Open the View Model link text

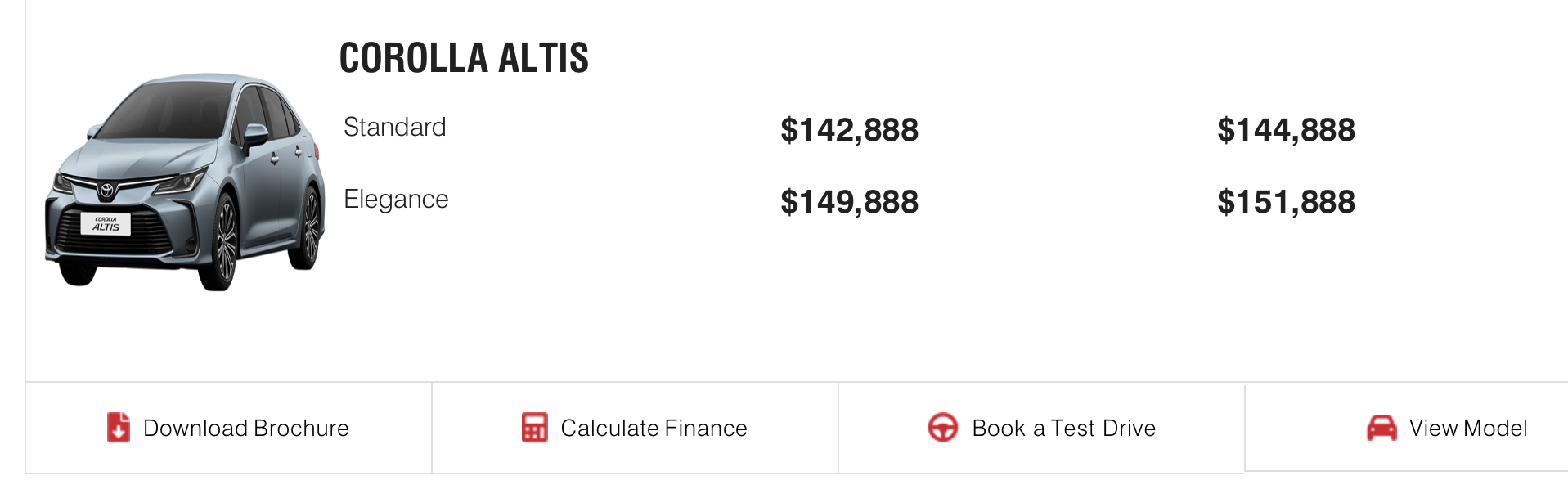[1467, 428]
